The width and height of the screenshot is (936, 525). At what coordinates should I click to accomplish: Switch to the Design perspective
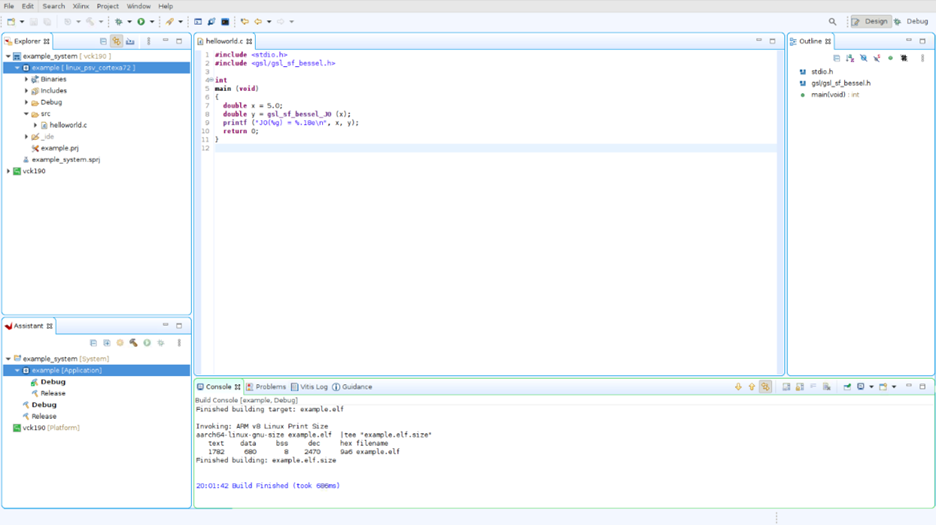click(x=870, y=22)
